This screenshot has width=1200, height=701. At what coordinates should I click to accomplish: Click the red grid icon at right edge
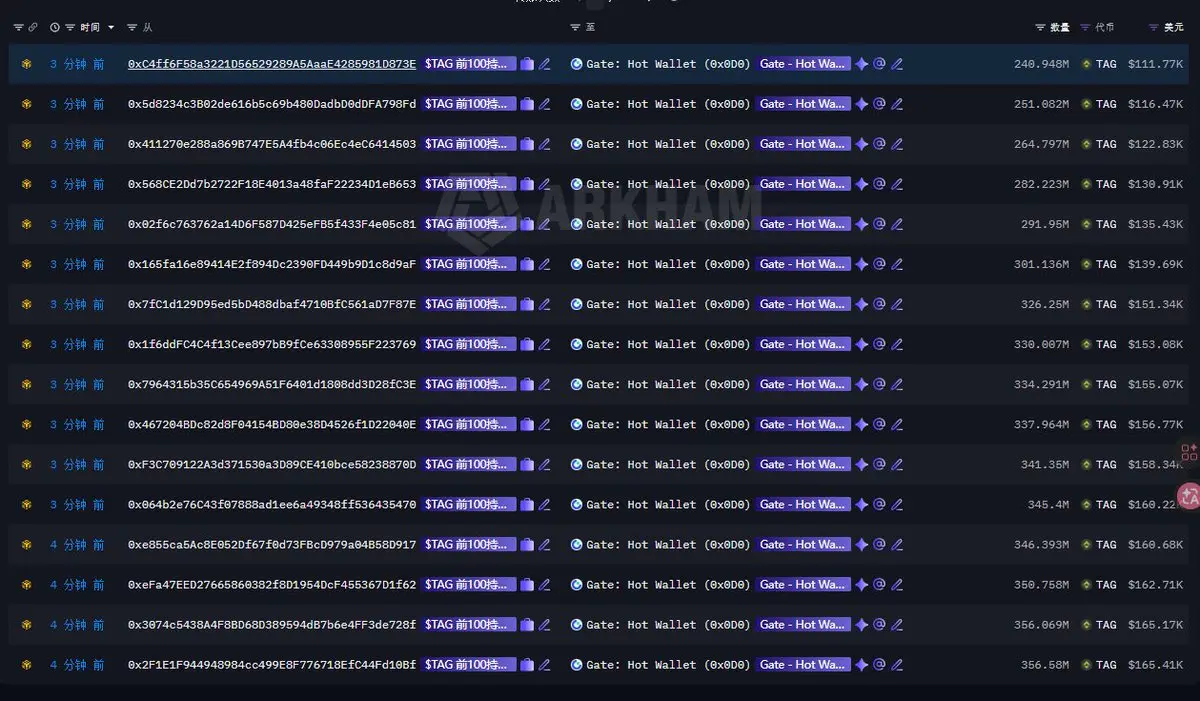pos(1189,453)
